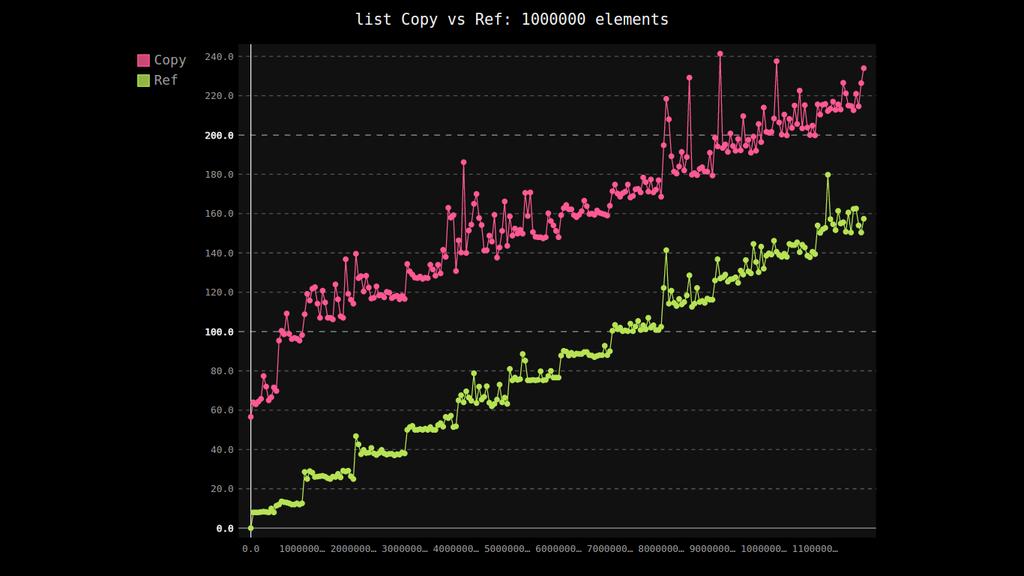
Task: Click the green Ref origin point at 0.0
Action: click(251, 528)
